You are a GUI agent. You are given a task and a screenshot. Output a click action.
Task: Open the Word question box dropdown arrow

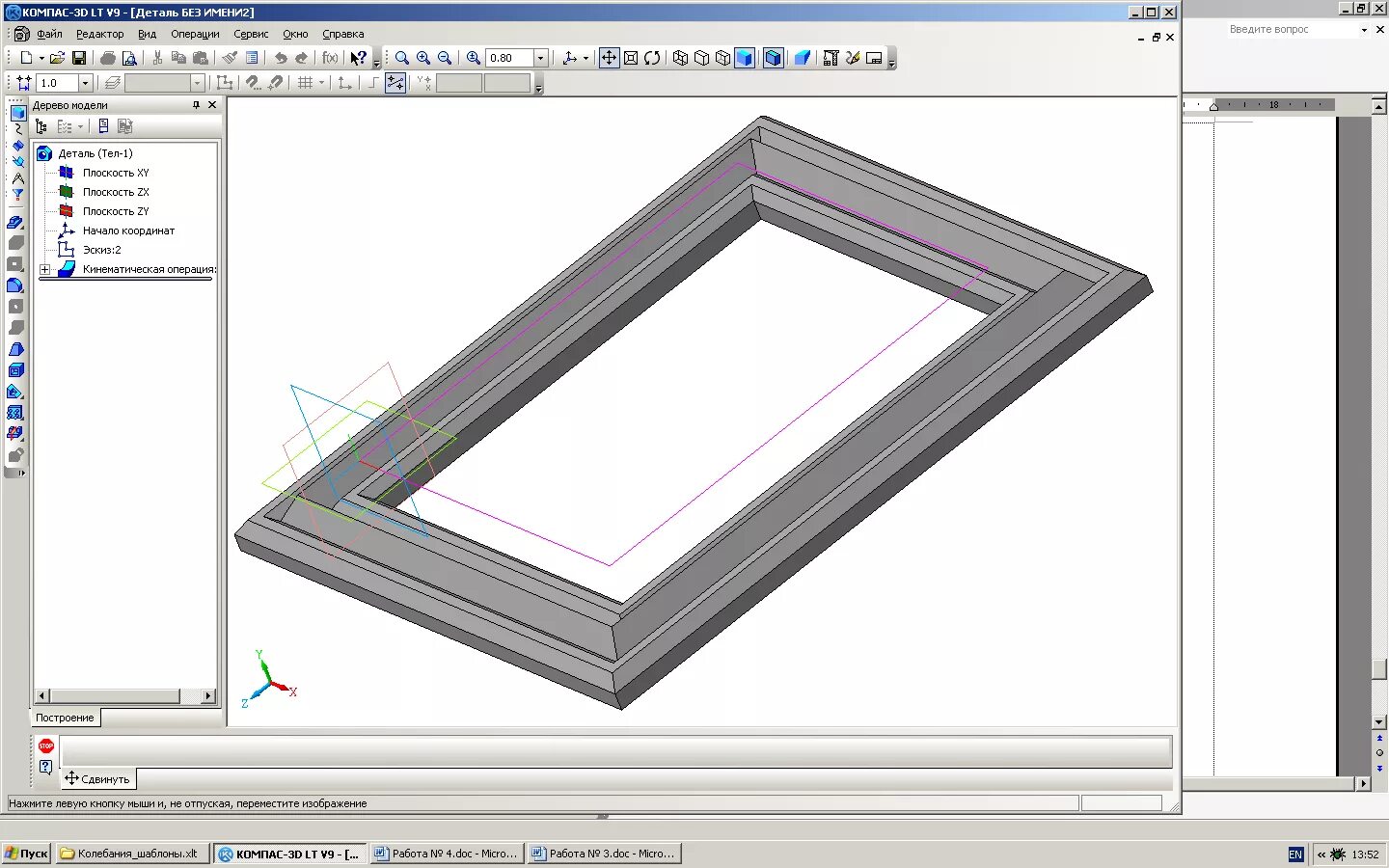click(1364, 30)
